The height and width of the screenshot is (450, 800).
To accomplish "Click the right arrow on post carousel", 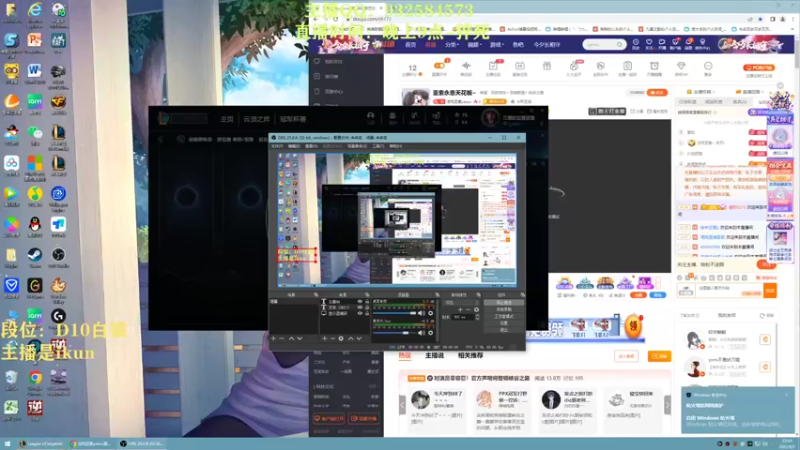I will click(667, 405).
